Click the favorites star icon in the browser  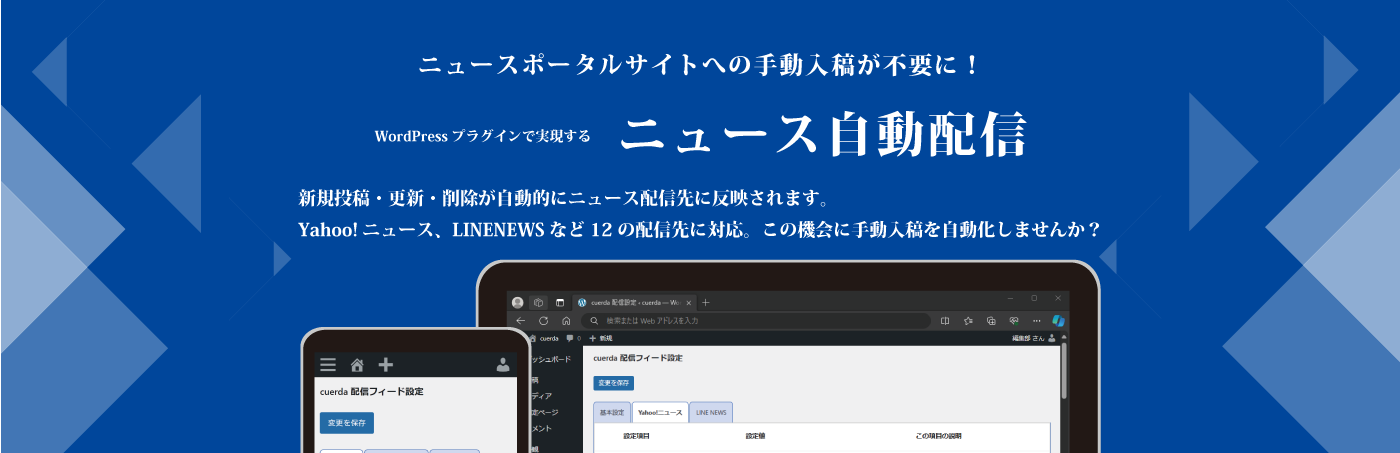[x=968, y=321]
